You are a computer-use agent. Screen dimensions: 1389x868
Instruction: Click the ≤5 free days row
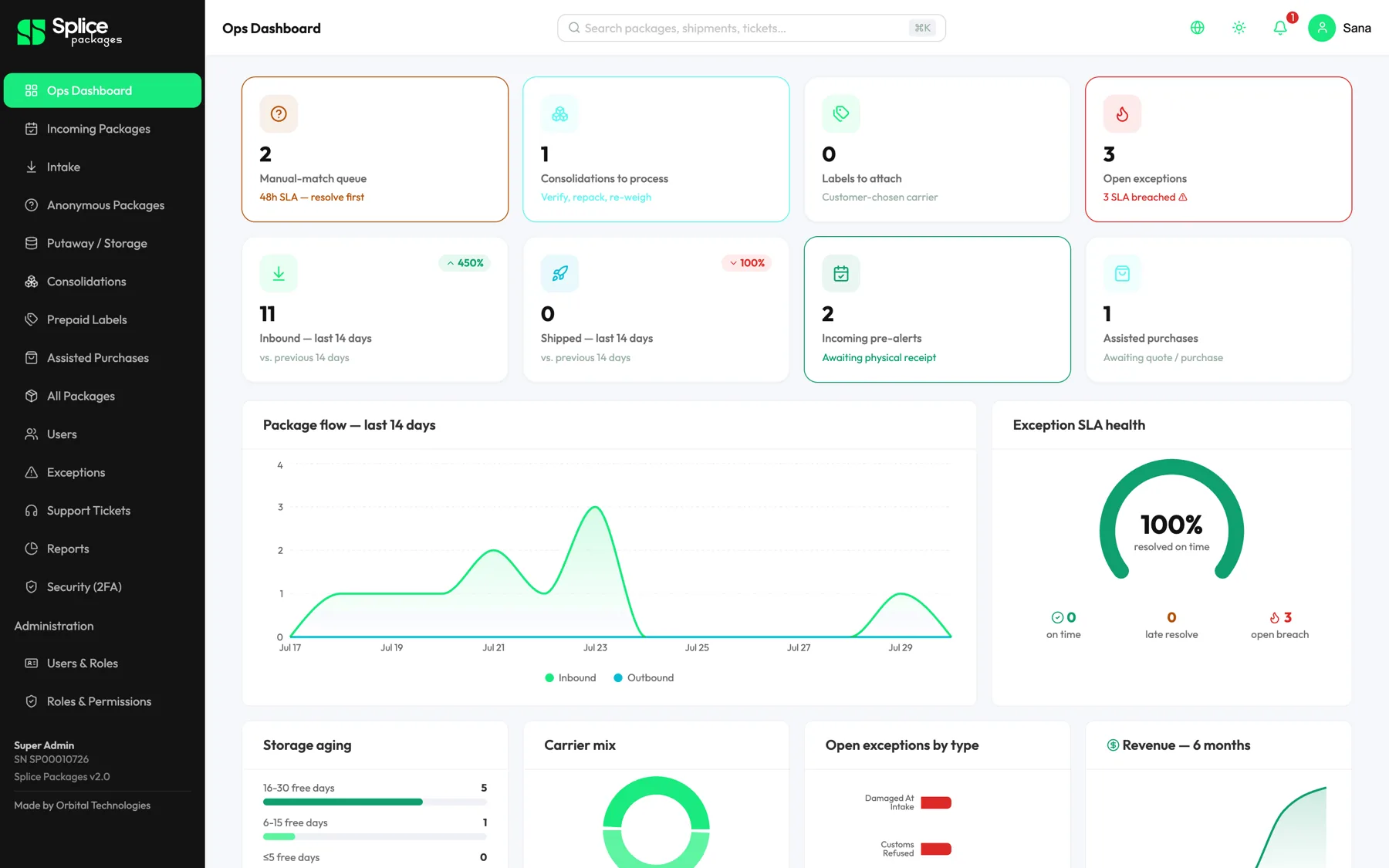point(375,858)
